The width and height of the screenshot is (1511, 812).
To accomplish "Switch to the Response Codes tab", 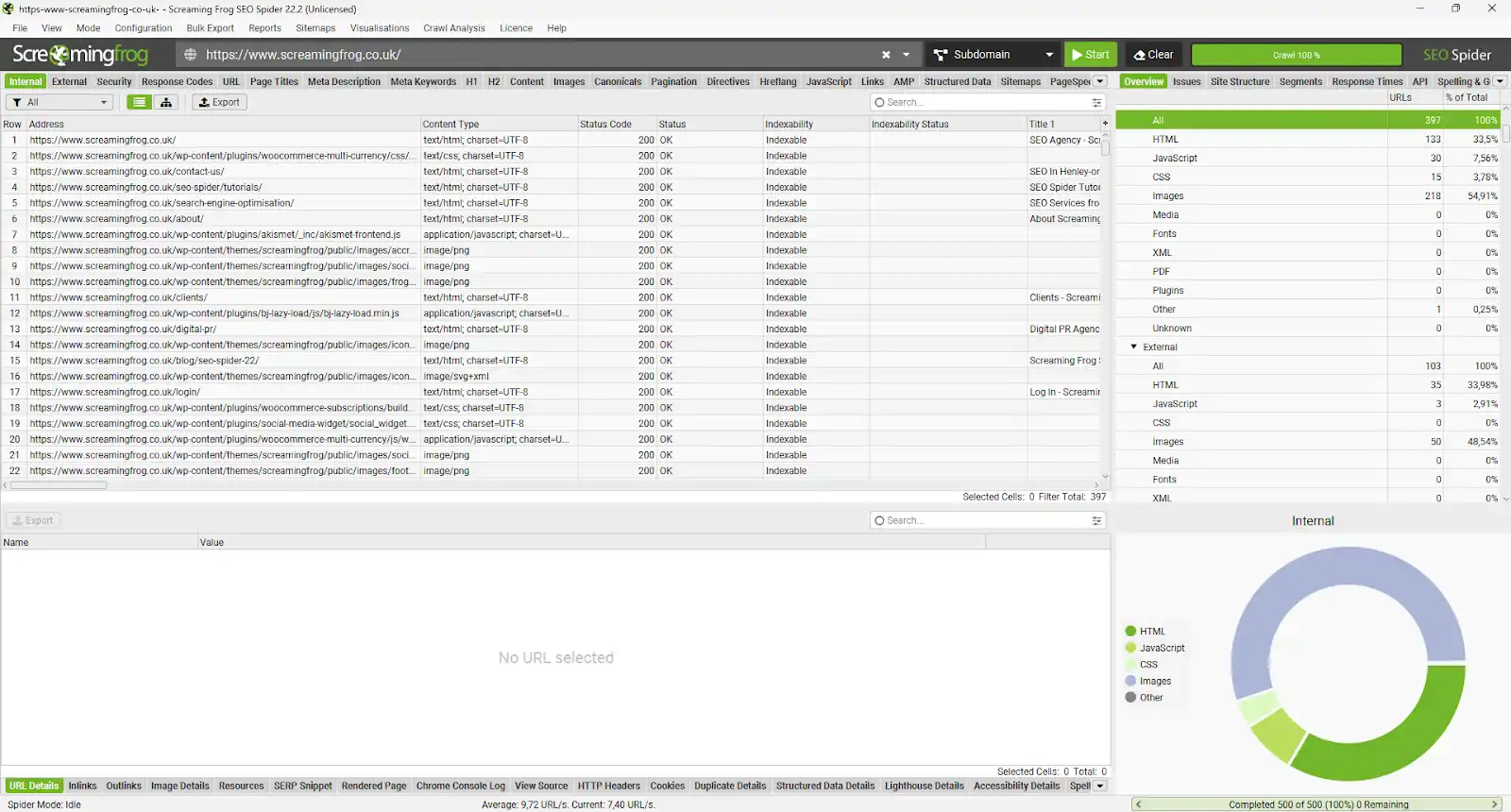I will click(177, 82).
